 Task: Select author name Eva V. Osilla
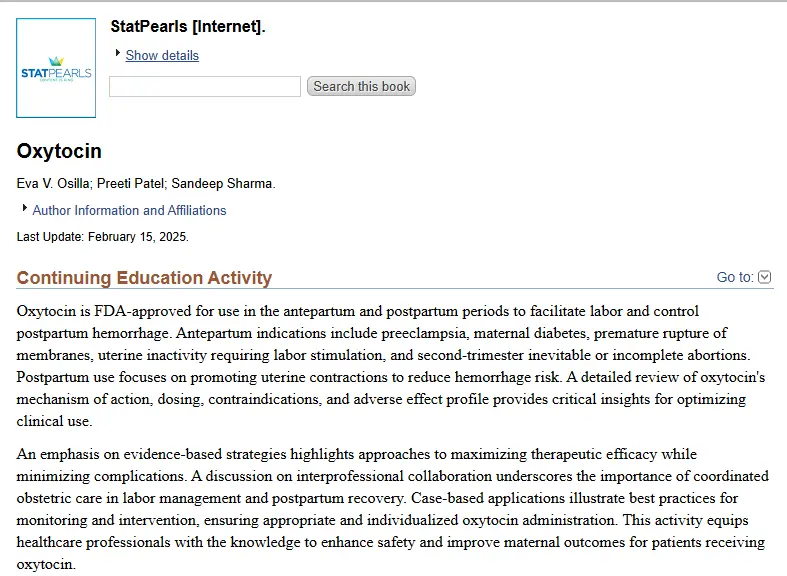click(x=53, y=184)
